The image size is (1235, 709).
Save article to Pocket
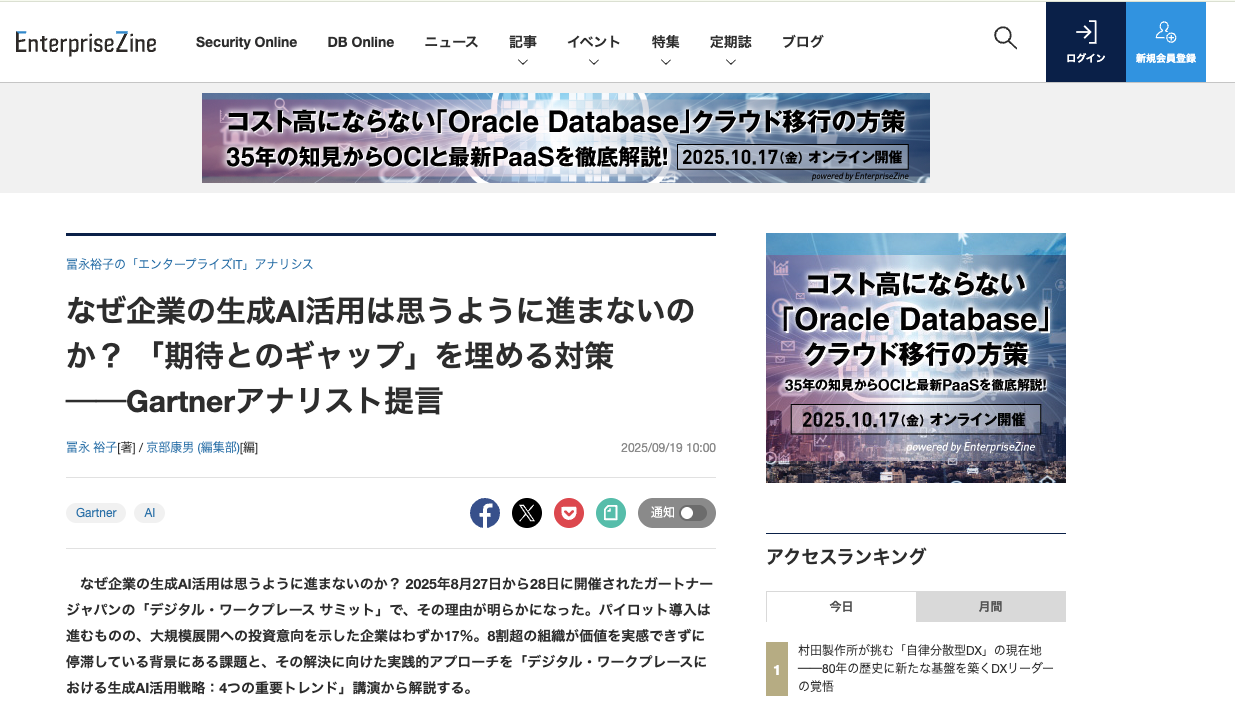click(x=569, y=513)
